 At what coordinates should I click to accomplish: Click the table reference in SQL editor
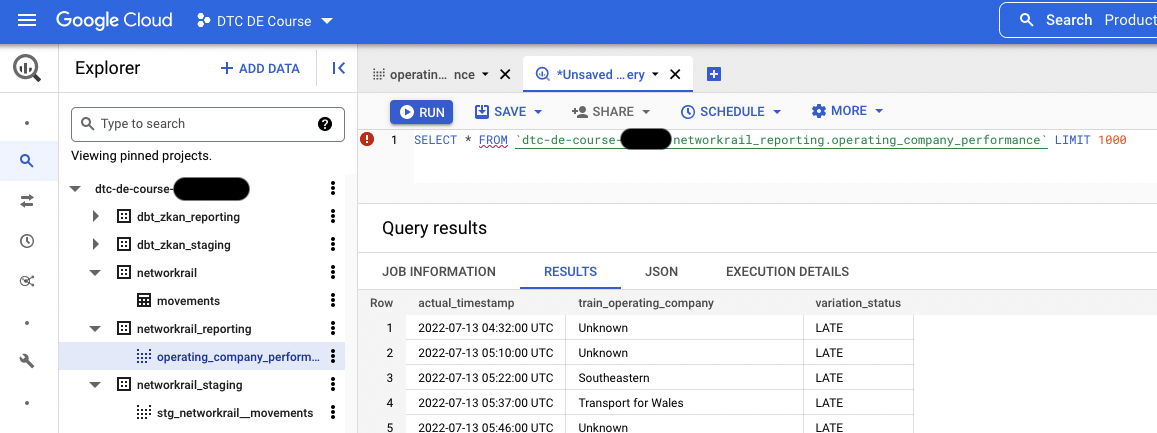coord(781,139)
